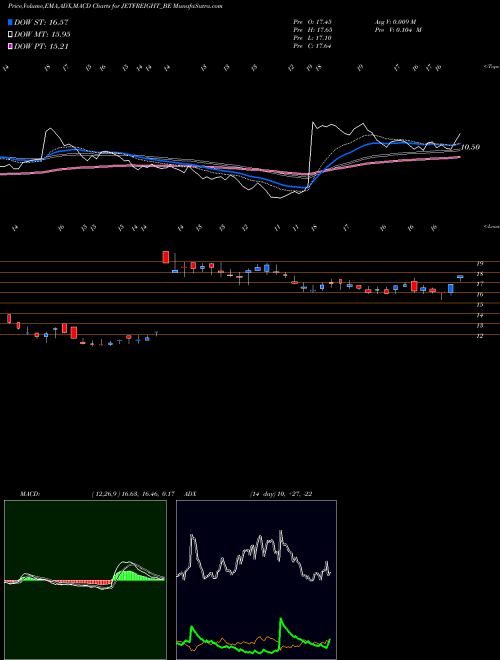
Task: Click the 'Avg V: 0.009 M' volume text
Action: click(x=395, y=22)
